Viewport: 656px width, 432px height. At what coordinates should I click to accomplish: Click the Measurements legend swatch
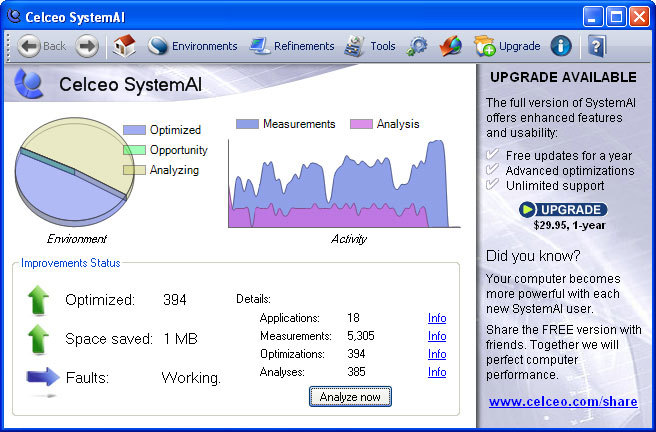(x=247, y=124)
